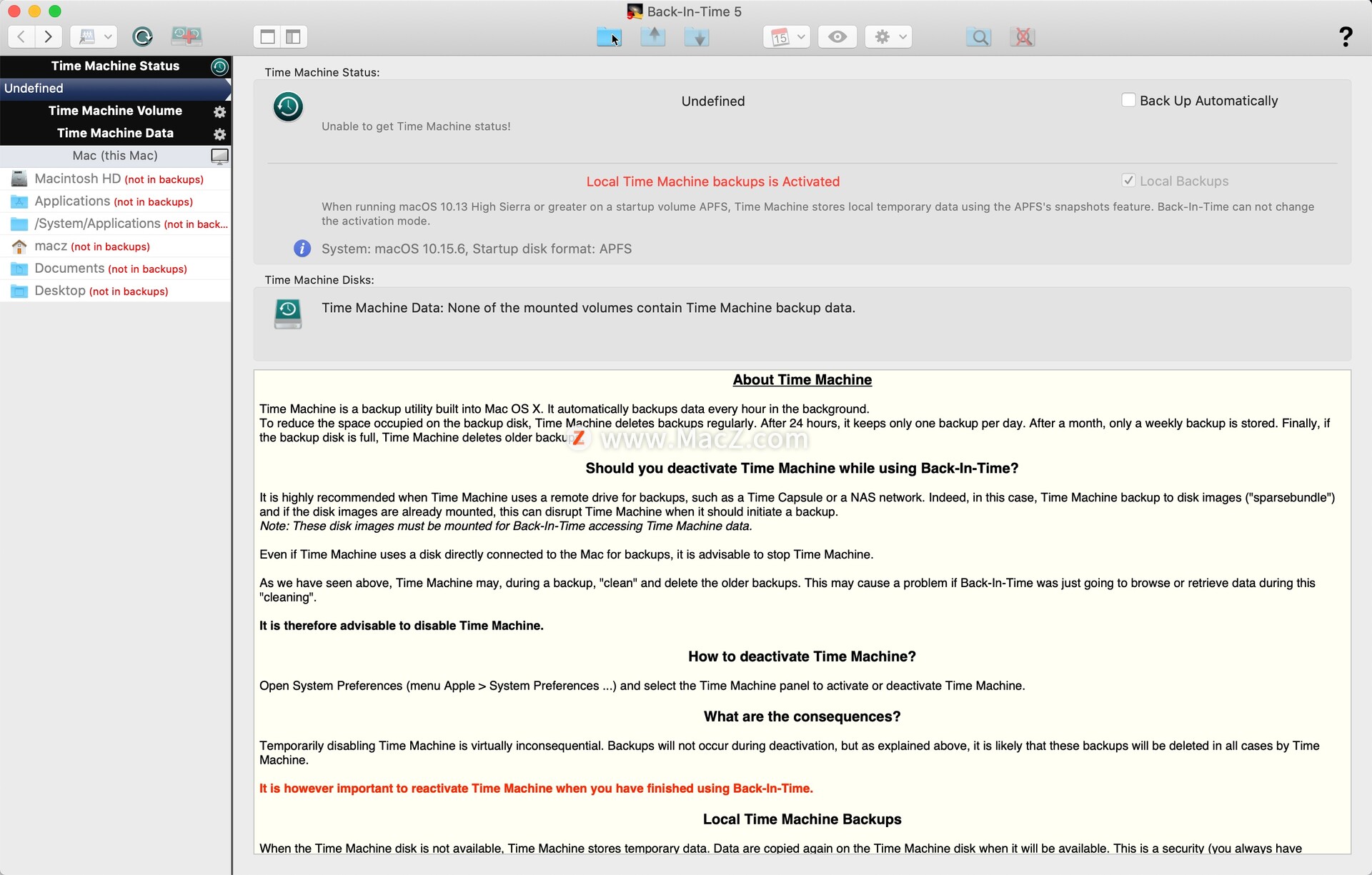The width and height of the screenshot is (1372, 875).
Task: Click gear icon next to Time Machine Volume
Action: (x=219, y=111)
